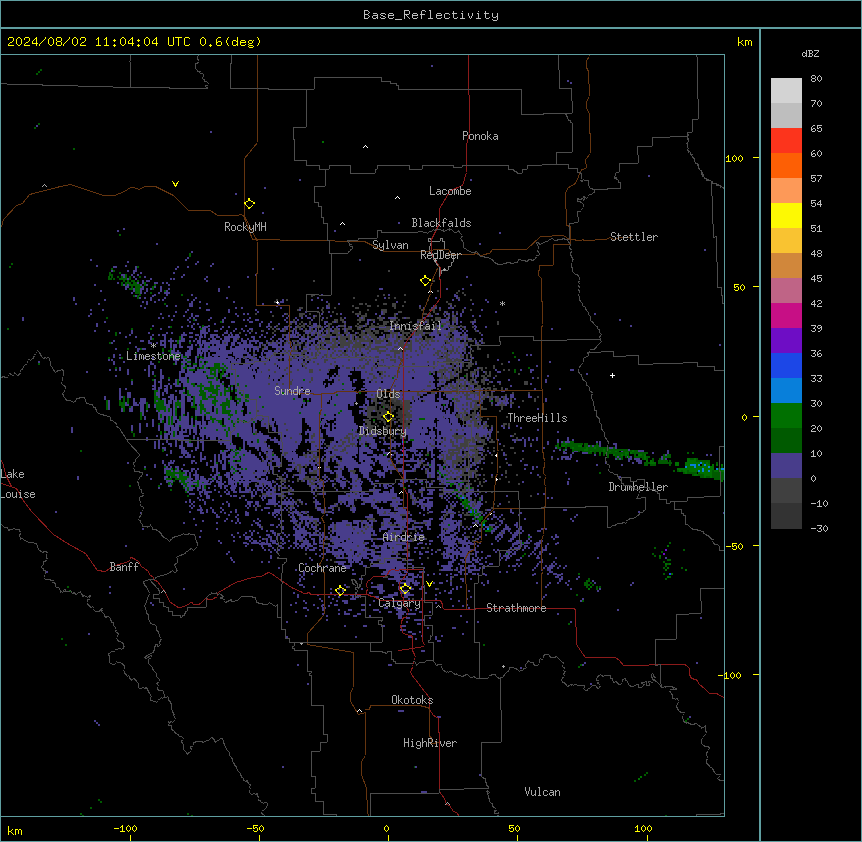The image size is (862, 842).
Task: Select the Vulcan label
Action: tap(543, 792)
